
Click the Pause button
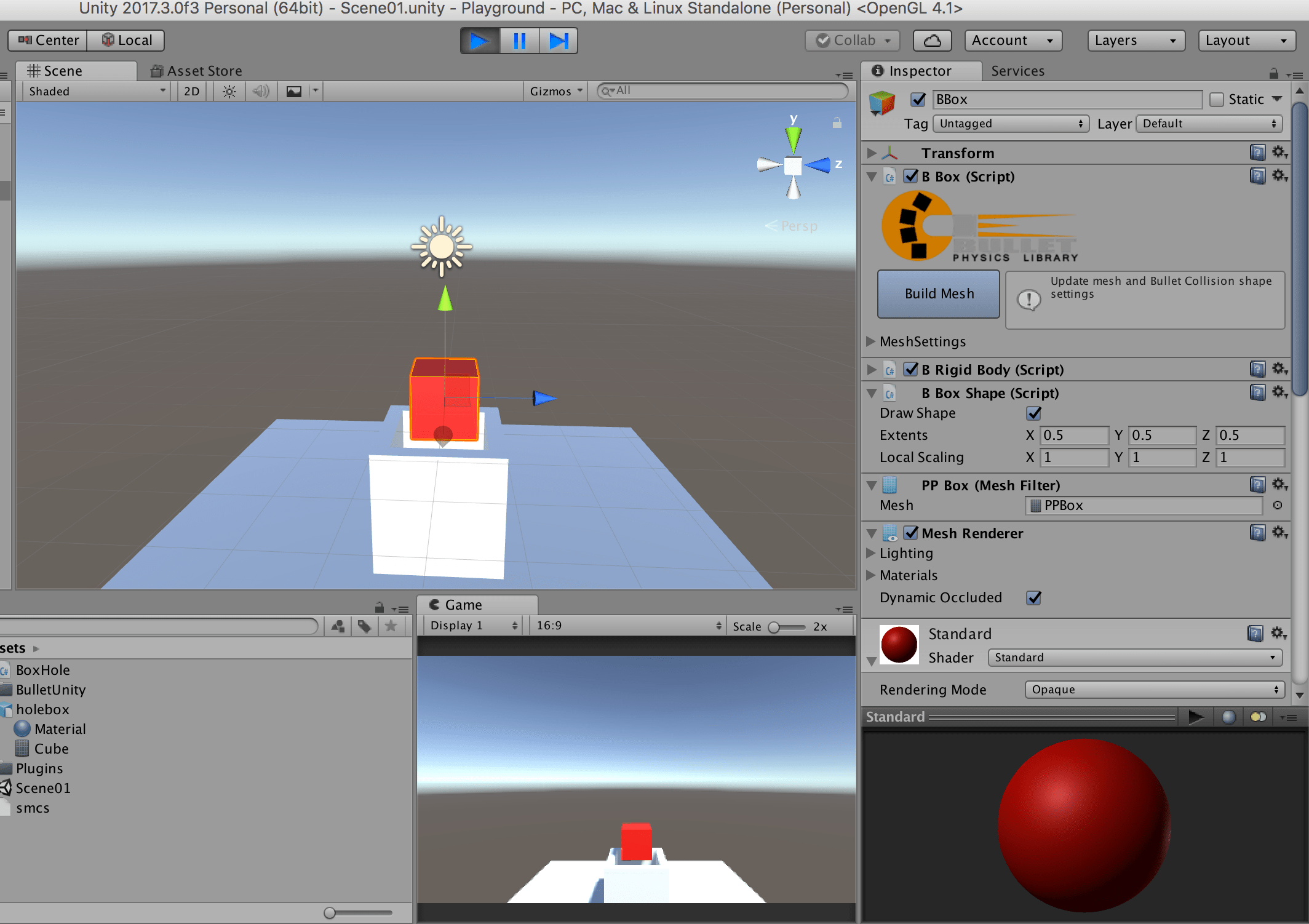(519, 41)
